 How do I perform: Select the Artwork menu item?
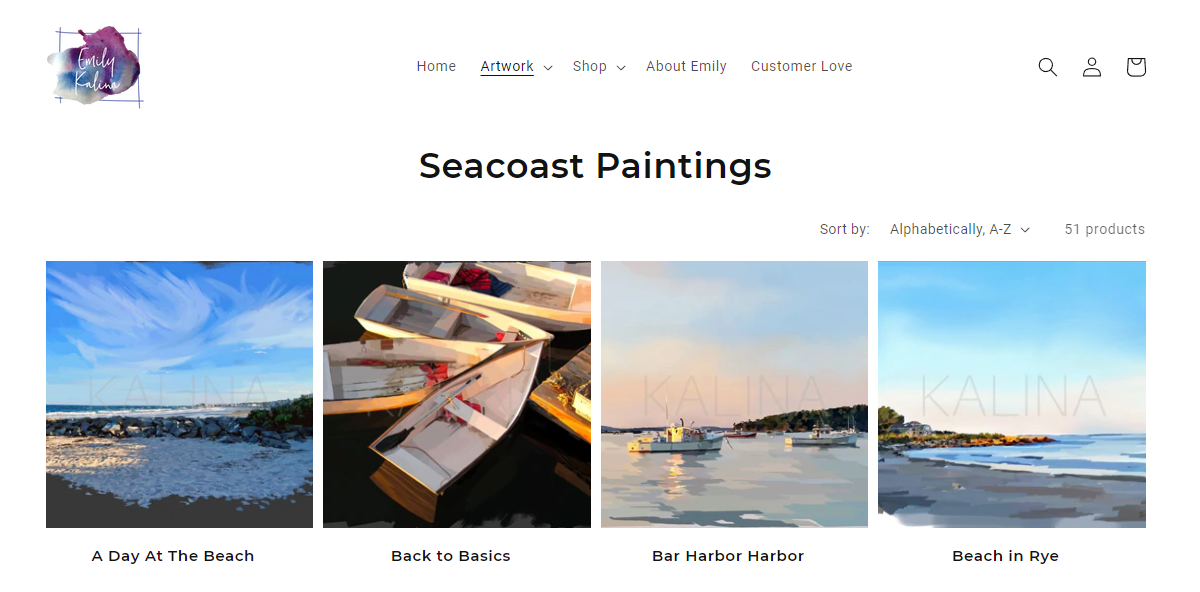(x=506, y=67)
